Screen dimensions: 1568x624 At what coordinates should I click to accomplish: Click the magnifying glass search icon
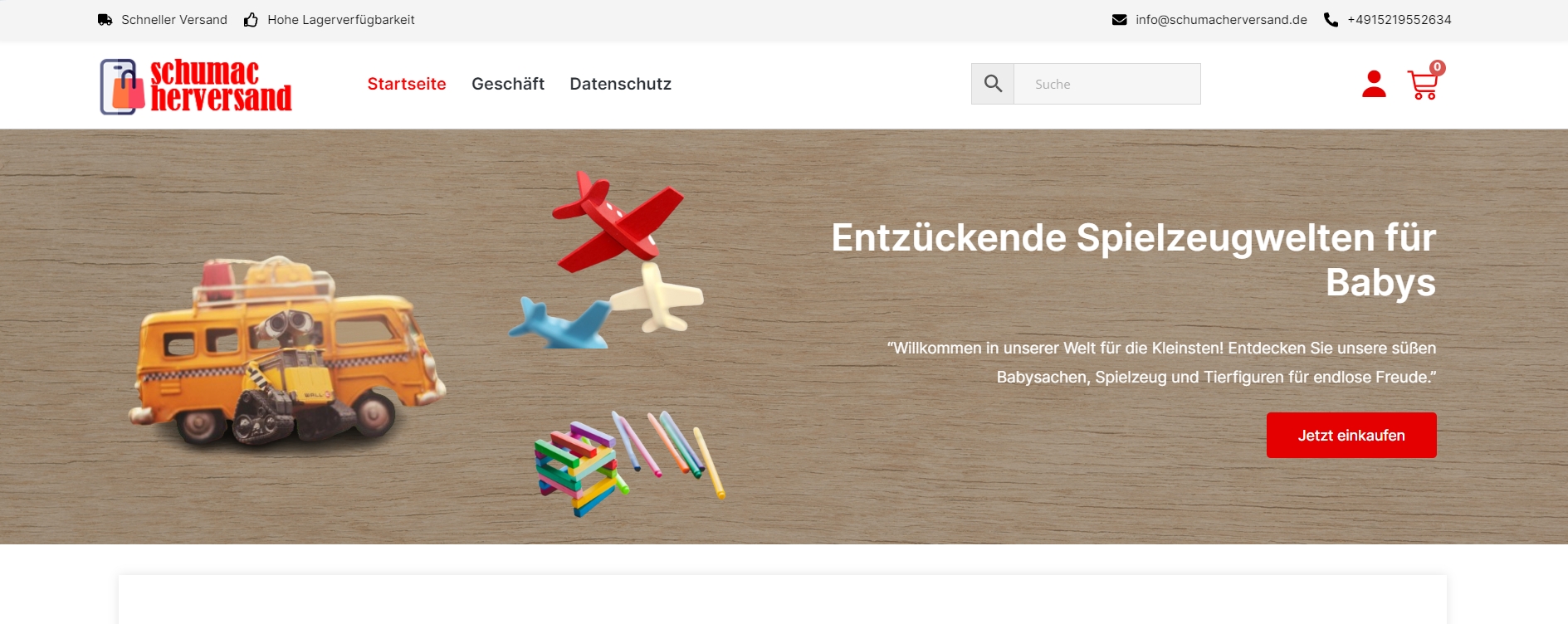coord(993,84)
